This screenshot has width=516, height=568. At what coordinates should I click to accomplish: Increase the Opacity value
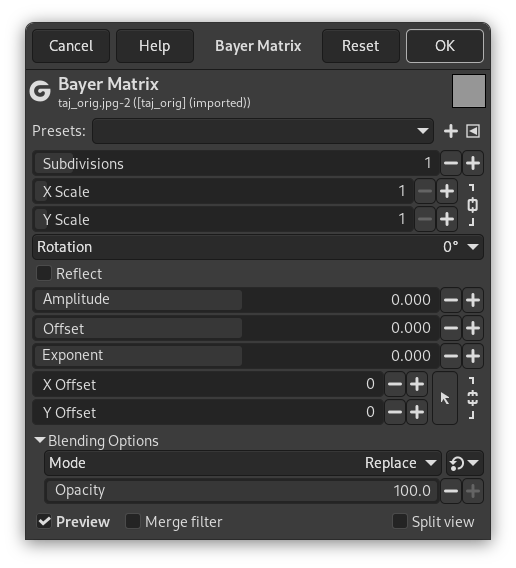click(473, 491)
